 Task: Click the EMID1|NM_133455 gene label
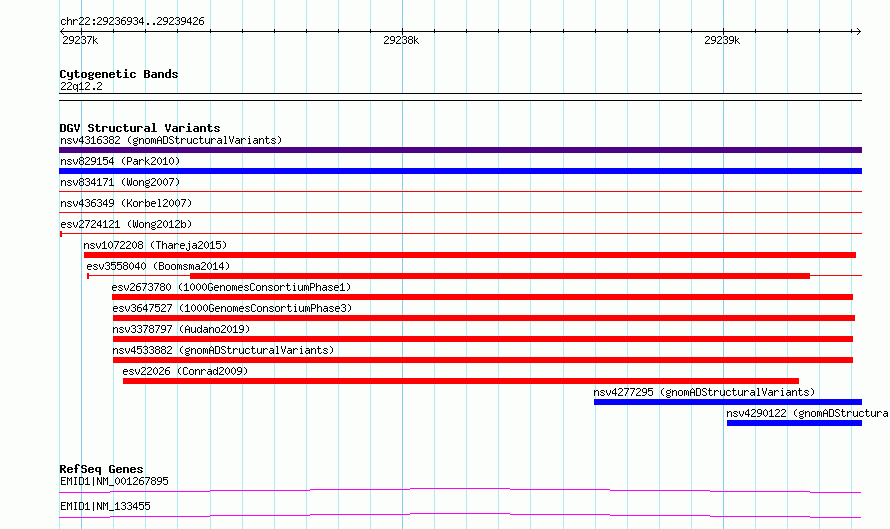(x=105, y=506)
